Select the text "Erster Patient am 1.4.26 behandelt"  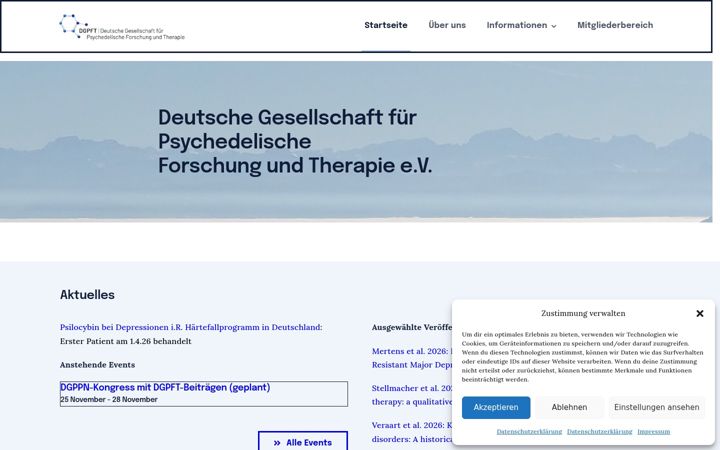125,341
